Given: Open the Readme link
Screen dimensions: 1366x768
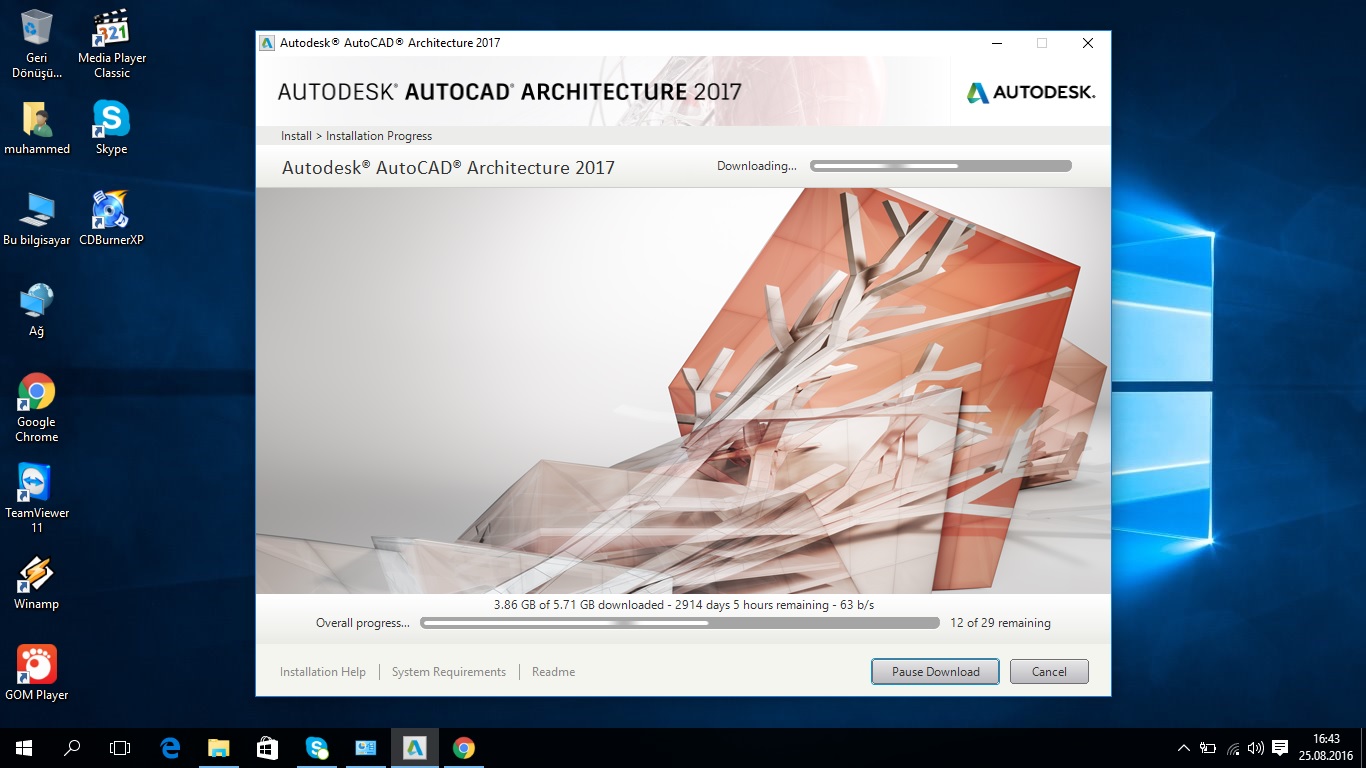Looking at the screenshot, I should tap(553, 672).
